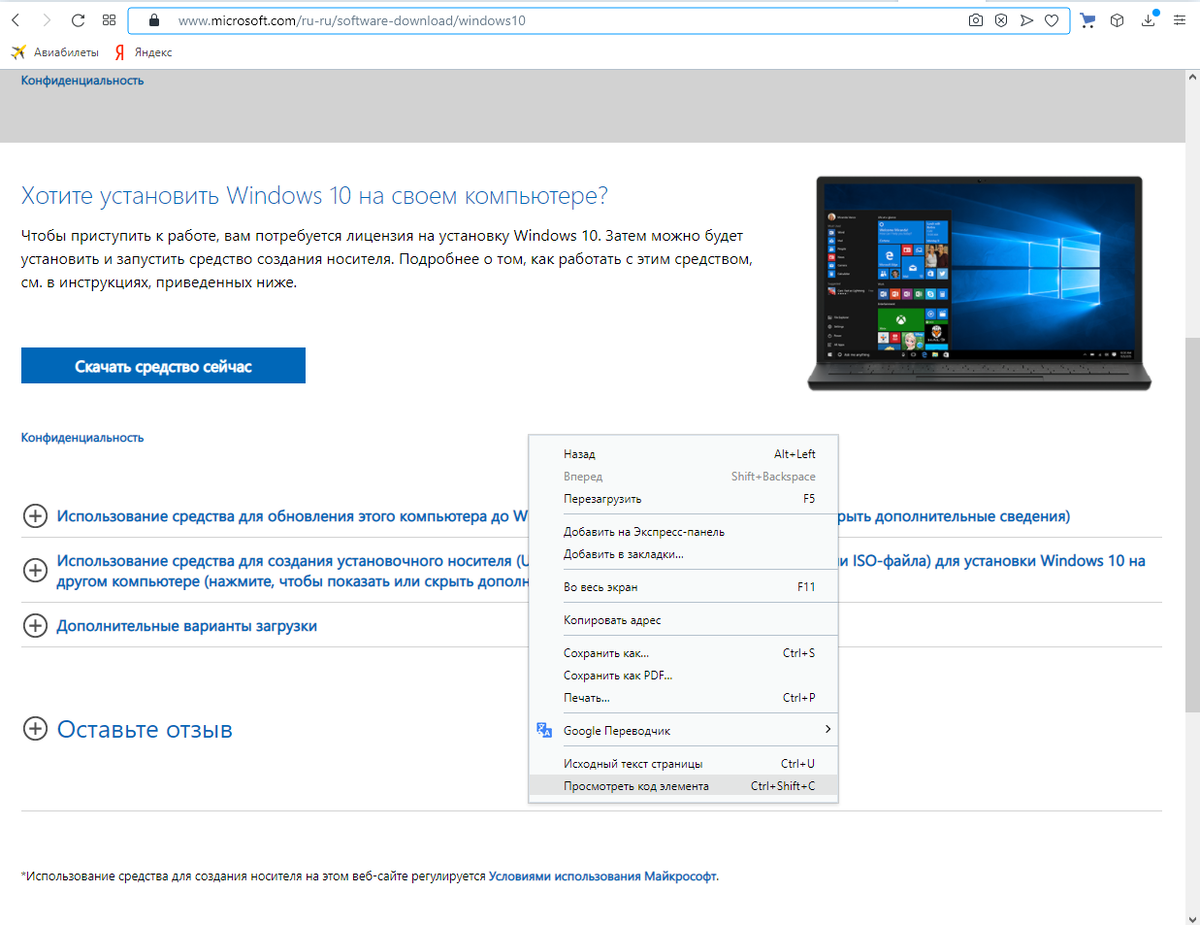Viewport: 1200px width, 925px height.
Task: Add page to bookmarks with heart icon
Action: (1052, 20)
